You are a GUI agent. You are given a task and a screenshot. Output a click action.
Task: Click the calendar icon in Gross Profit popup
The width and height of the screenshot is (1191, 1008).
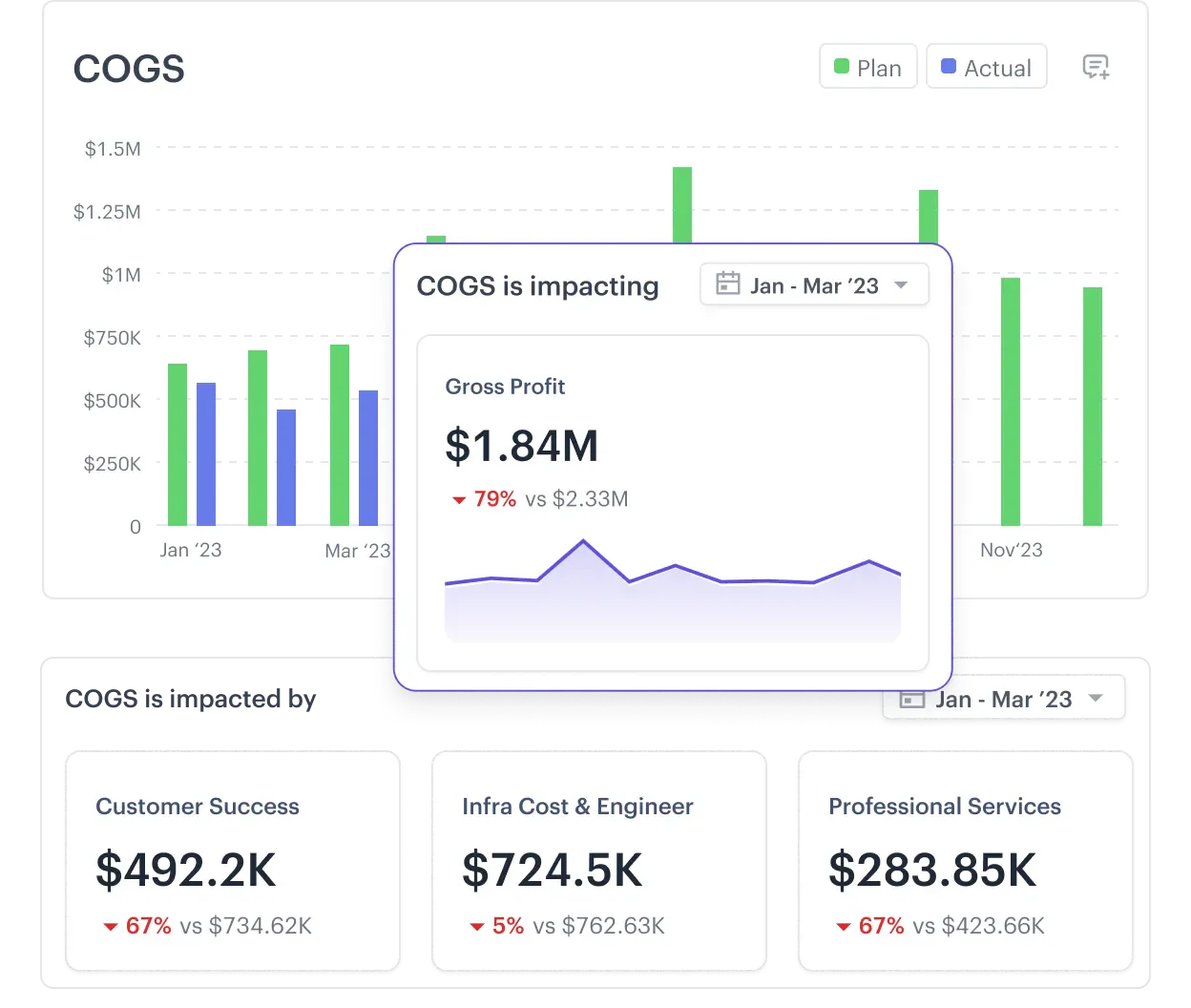tap(728, 283)
